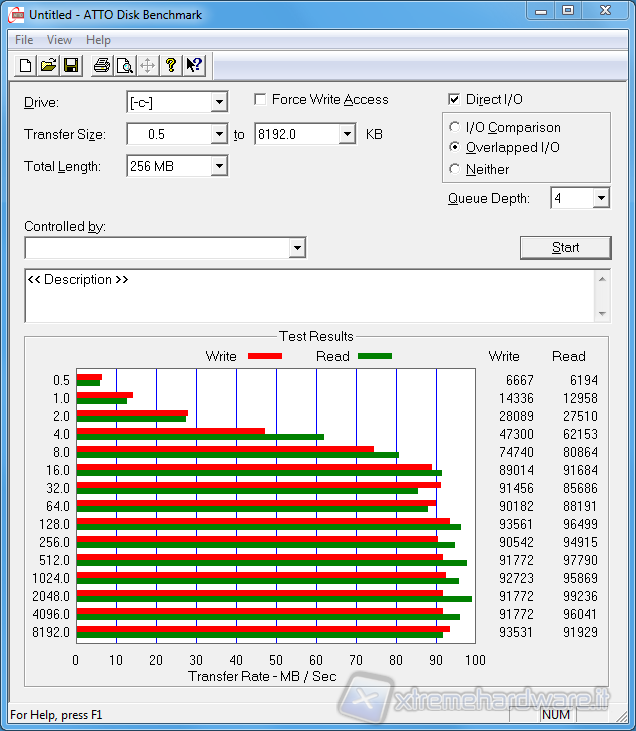Expand the Total Length dropdown
The height and width of the screenshot is (731, 636).
click(218, 167)
